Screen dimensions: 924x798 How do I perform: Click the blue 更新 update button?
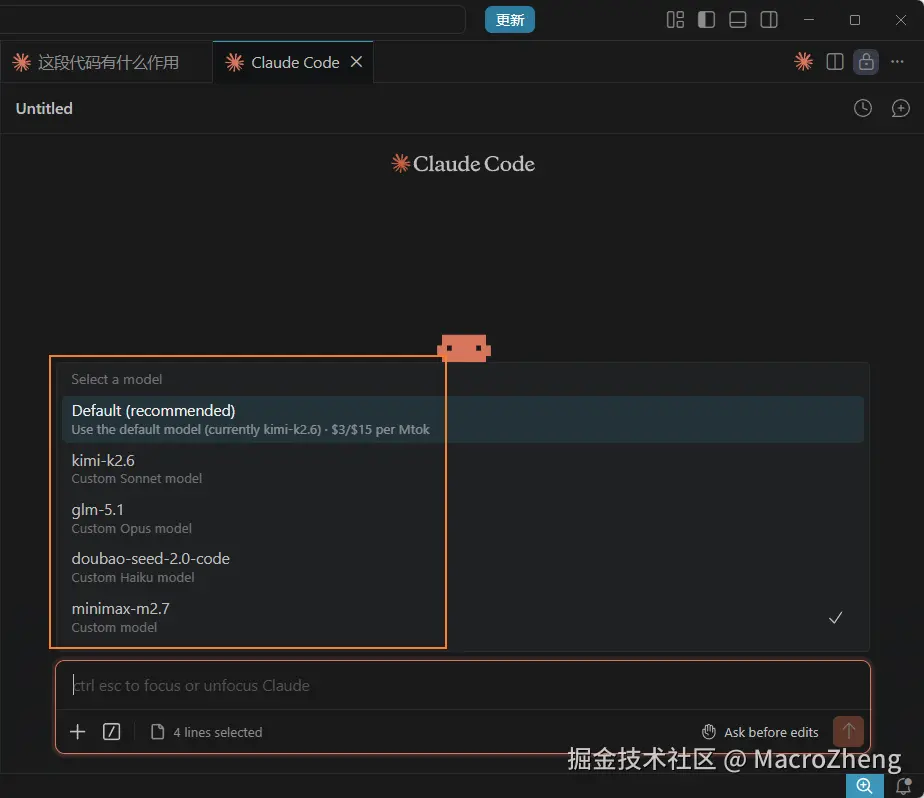point(510,20)
